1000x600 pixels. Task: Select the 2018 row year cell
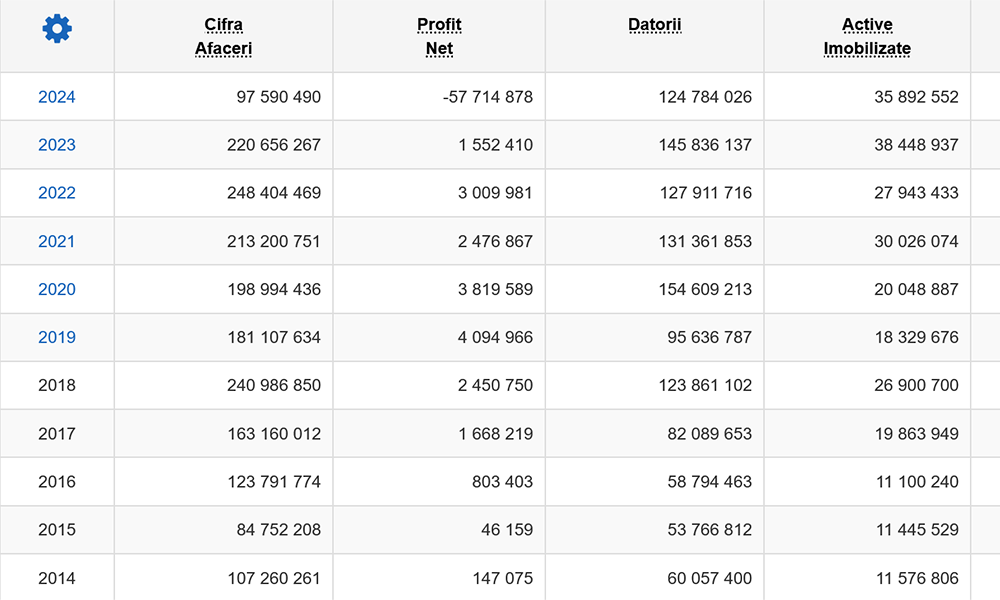pyautogui.click(x=57, y=385)
